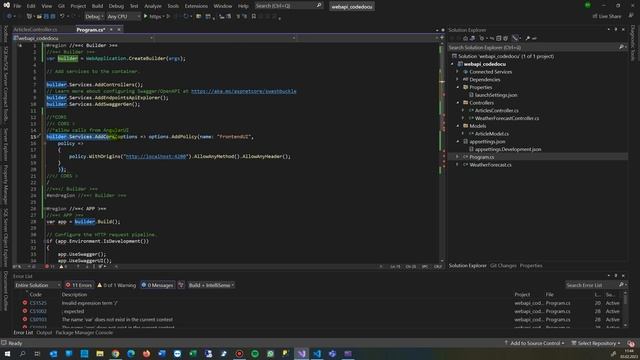Click the Undo icon in toolbar

pos(62,16)
